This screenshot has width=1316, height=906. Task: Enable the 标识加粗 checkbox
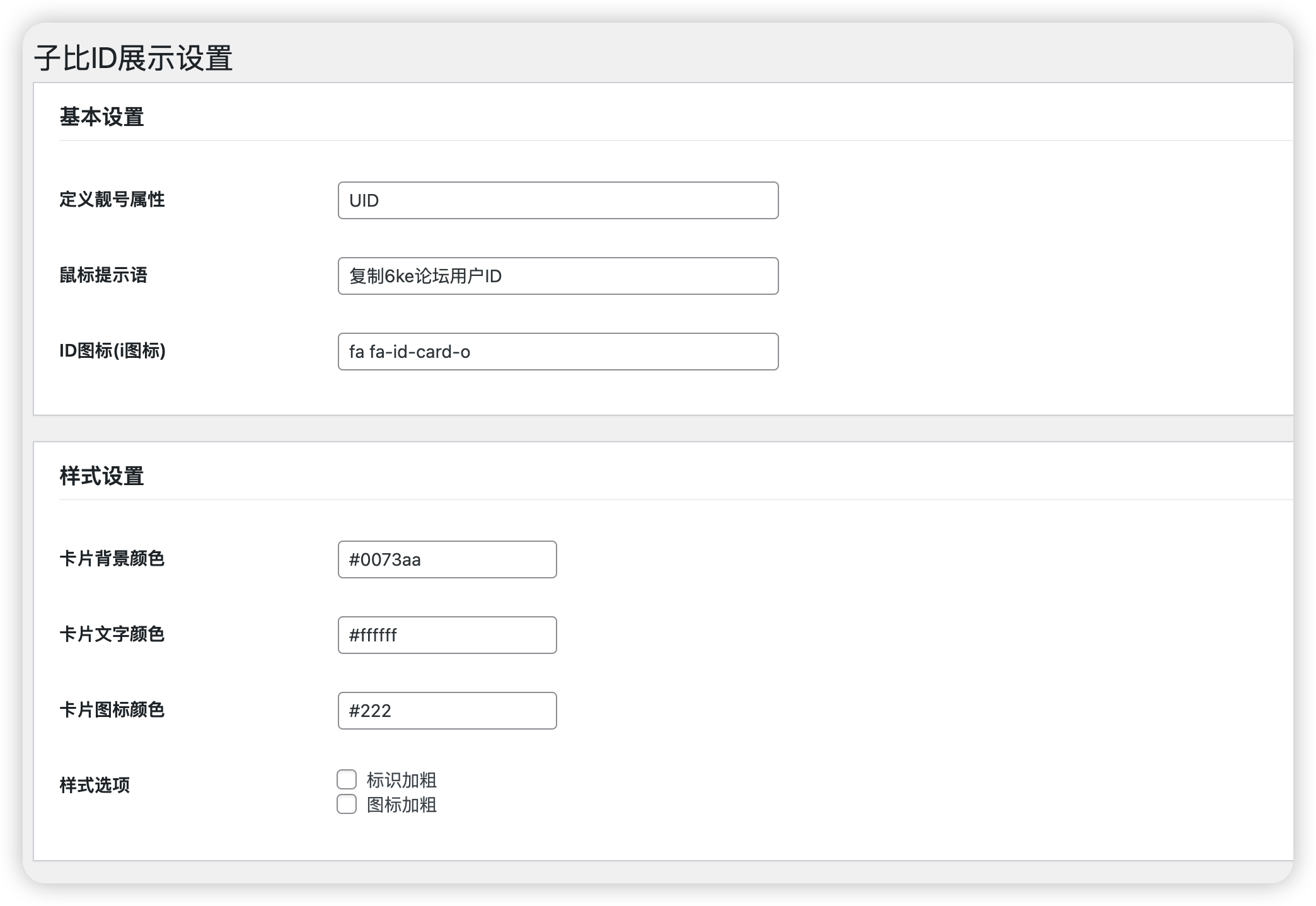click(347, 779)
